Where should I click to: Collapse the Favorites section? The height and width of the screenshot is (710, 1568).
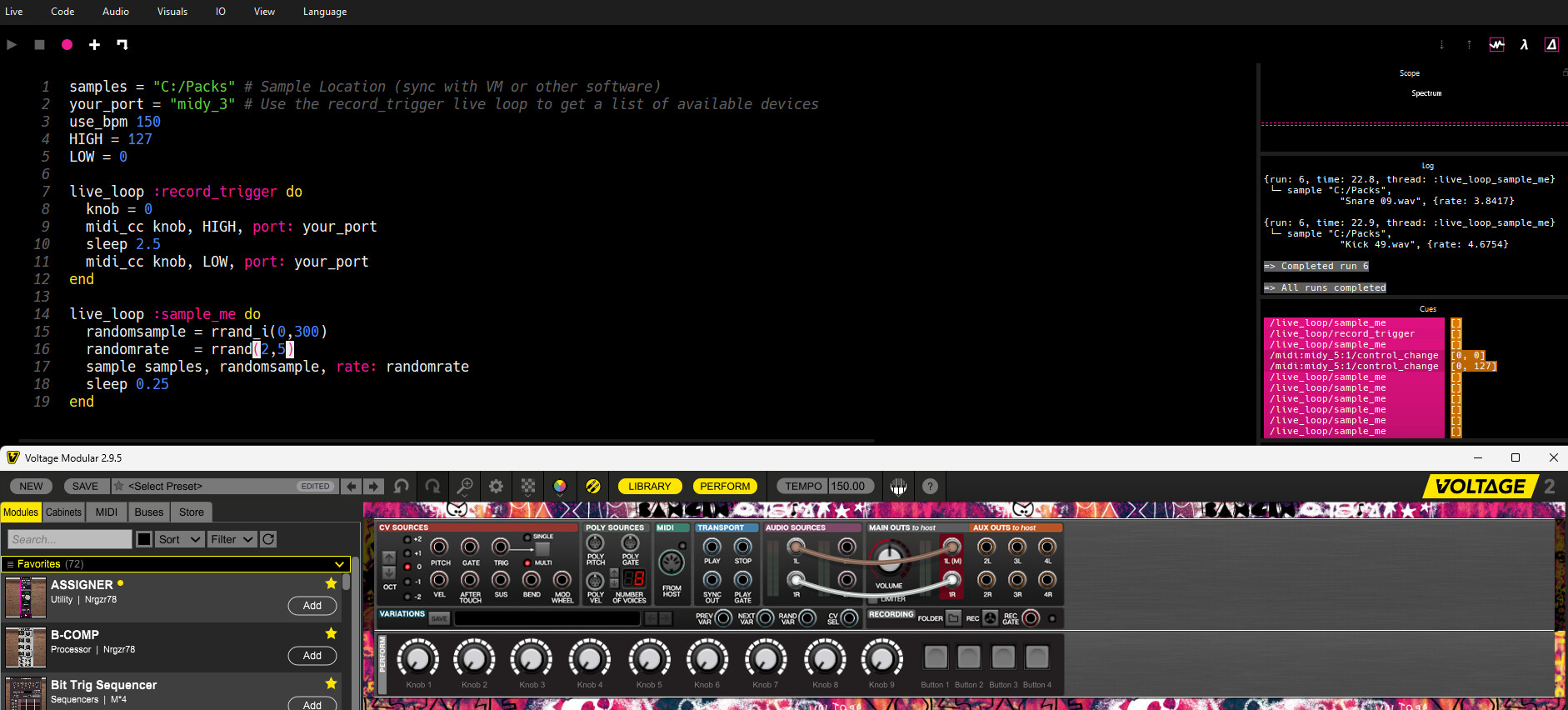click(x=339, y=564)
